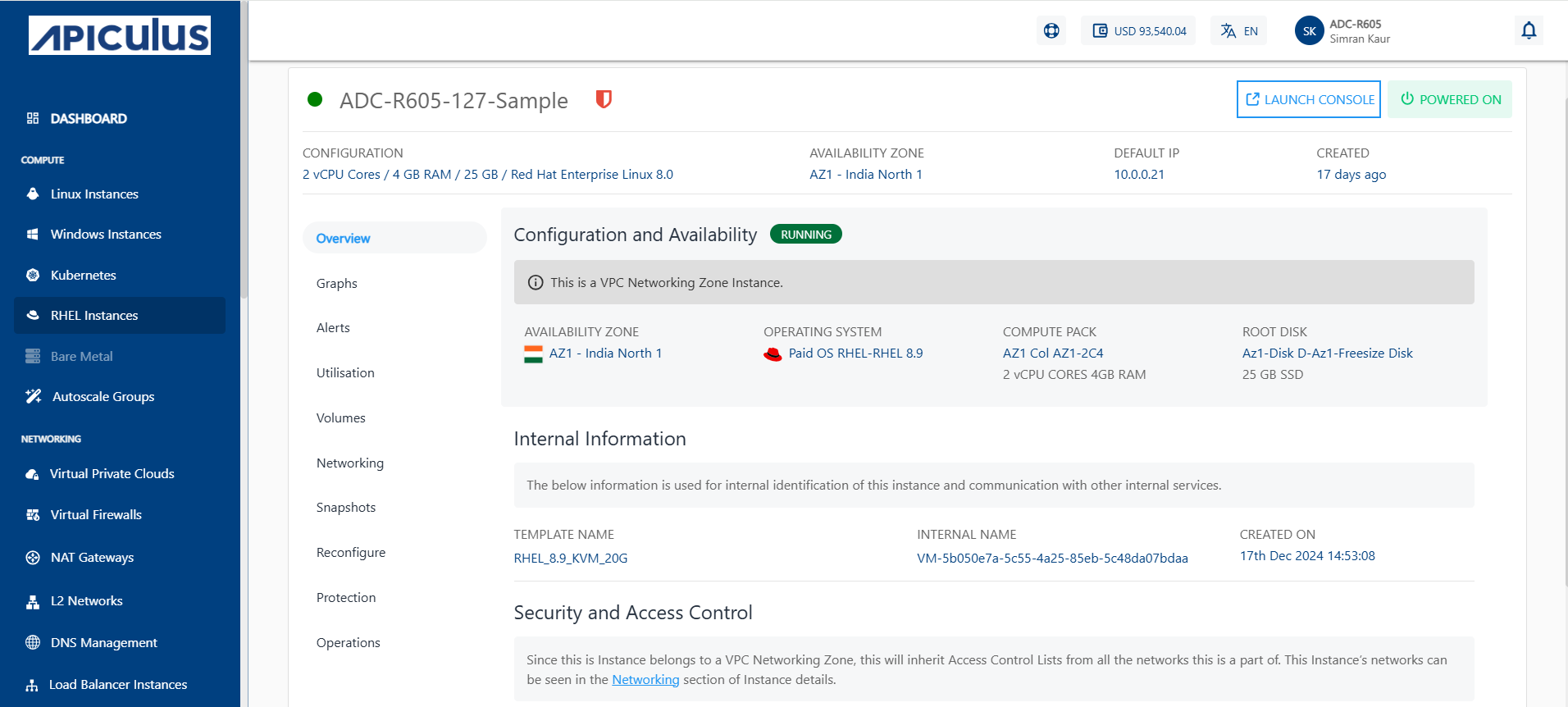Screen dimensions: 1568x707
Task: Open the Graphs tab
Action: pyautogui.click(x=337, y=283)
